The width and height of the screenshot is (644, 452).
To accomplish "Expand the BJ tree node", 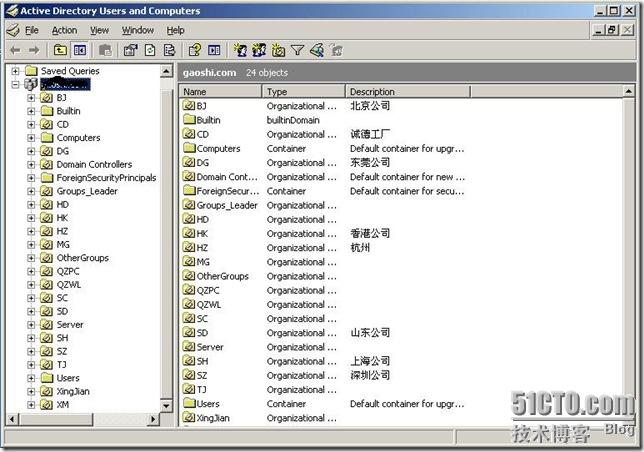I will (31, 98).
